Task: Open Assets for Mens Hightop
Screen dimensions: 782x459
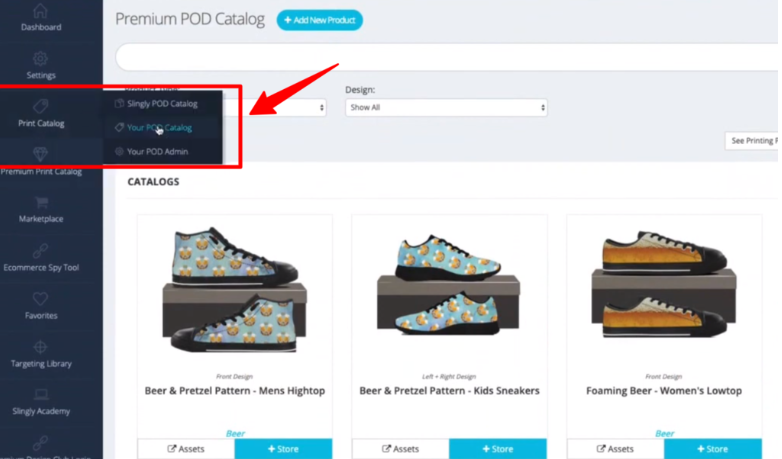Action: point(186,449)
